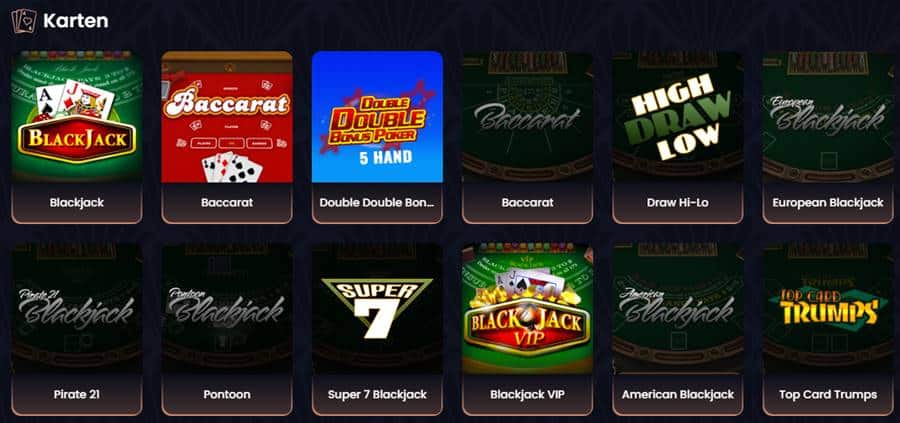Click the European Blackjack title label
900x423 pixels.
click(828, 203)
